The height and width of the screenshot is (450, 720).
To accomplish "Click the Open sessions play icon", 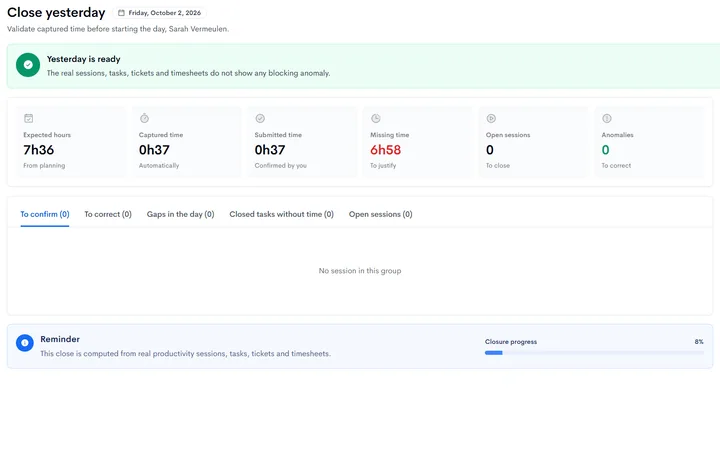I will (x=491, y=118).
